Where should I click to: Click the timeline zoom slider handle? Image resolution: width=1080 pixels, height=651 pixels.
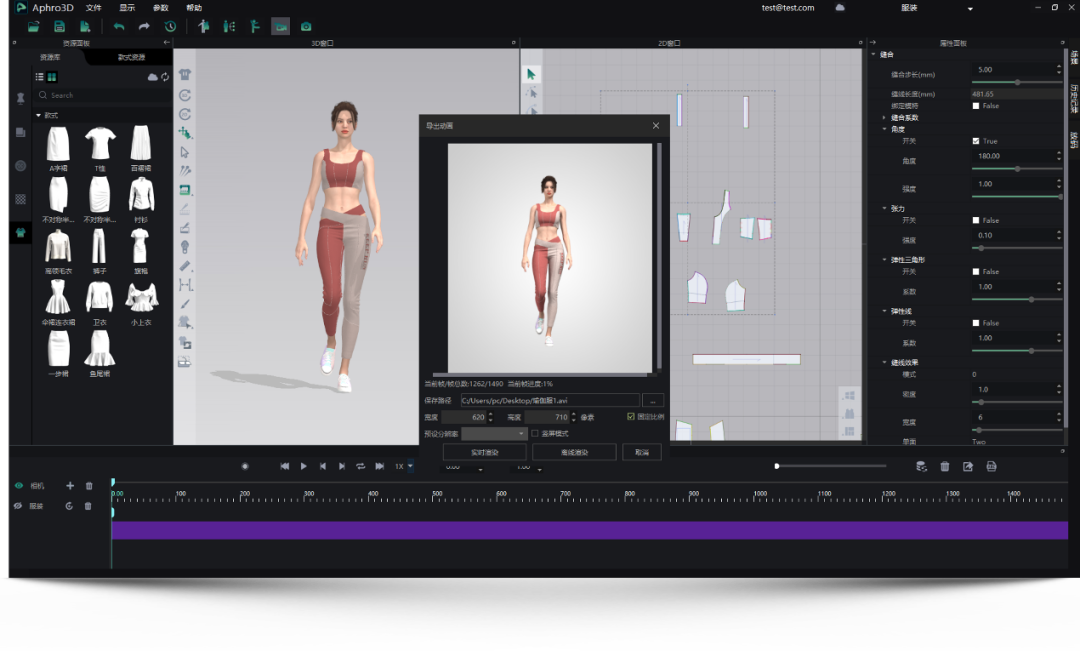coord(777,466)
